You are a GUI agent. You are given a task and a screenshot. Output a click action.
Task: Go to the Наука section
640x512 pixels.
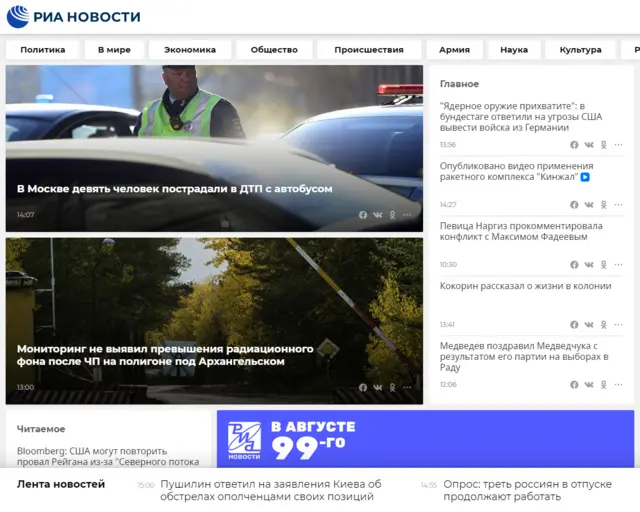tap(514, 50)
